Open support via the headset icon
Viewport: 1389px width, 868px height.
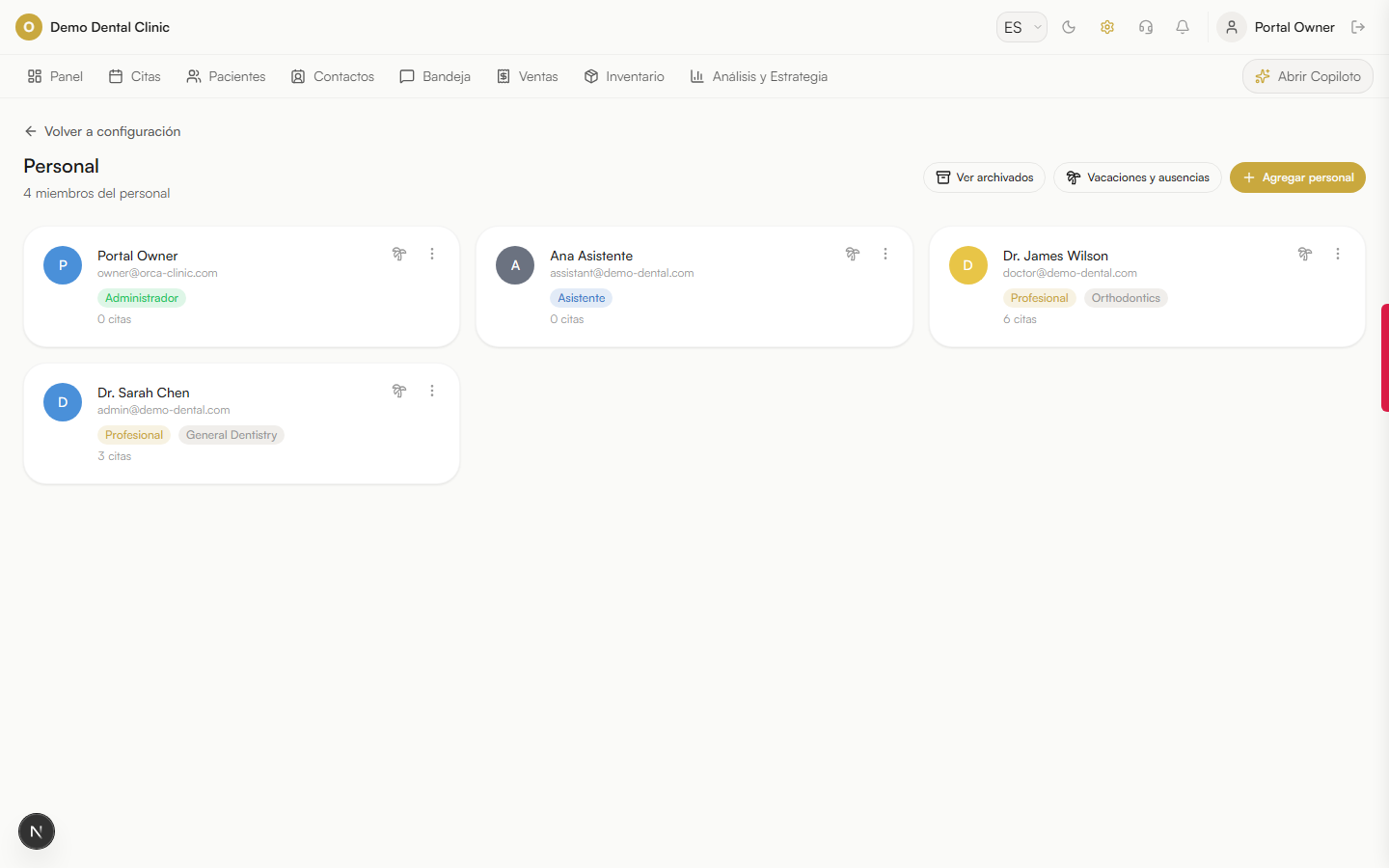pyautogui.click(x=1146, y=27)
